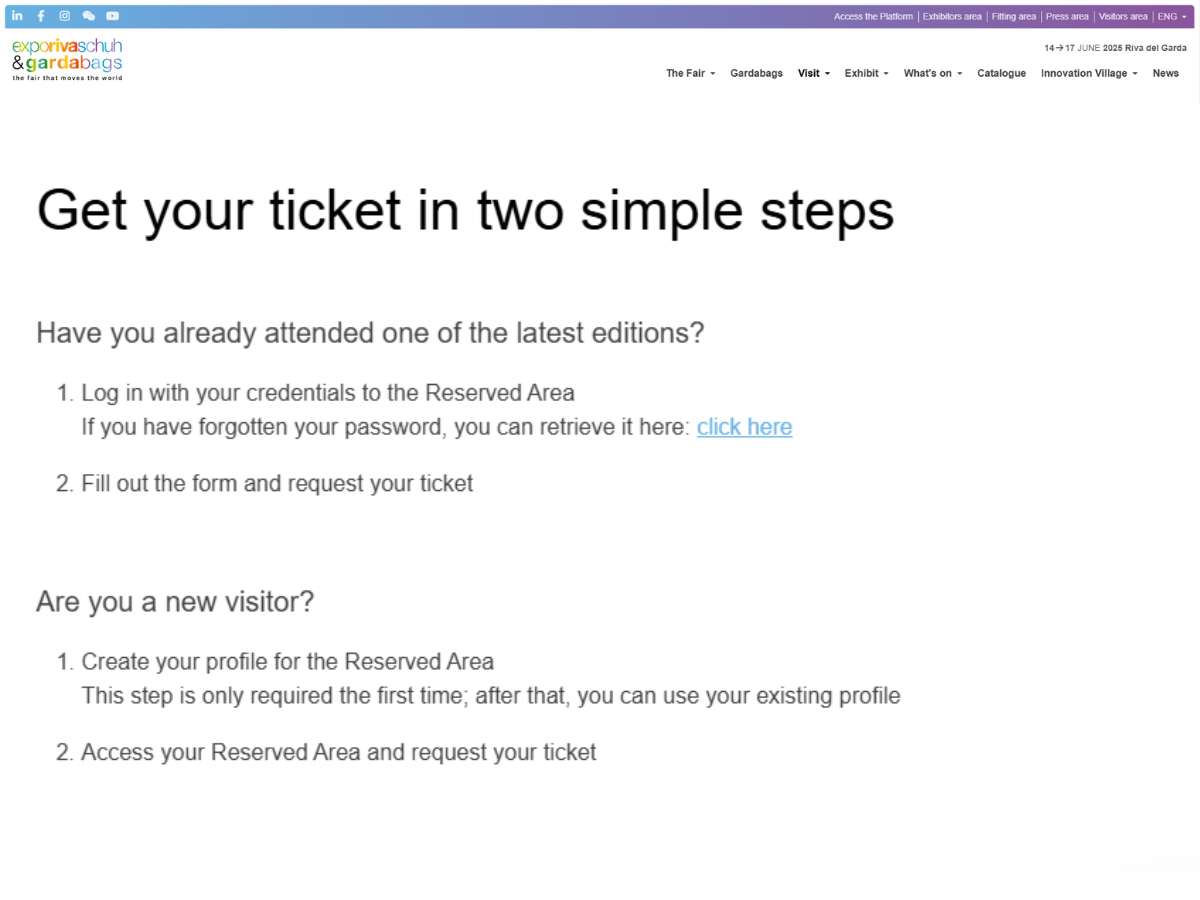Open the Facebook social icon
The height and width of the screenshot is (900, 1200).
pyautogui.click(x=41, y=16)
